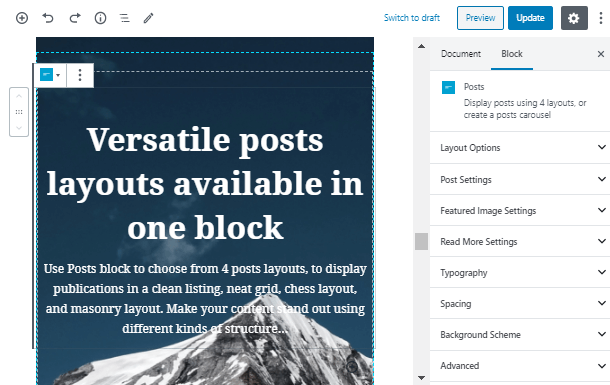
Task: Expand Featured Image Settings panel
Action: 520,210
